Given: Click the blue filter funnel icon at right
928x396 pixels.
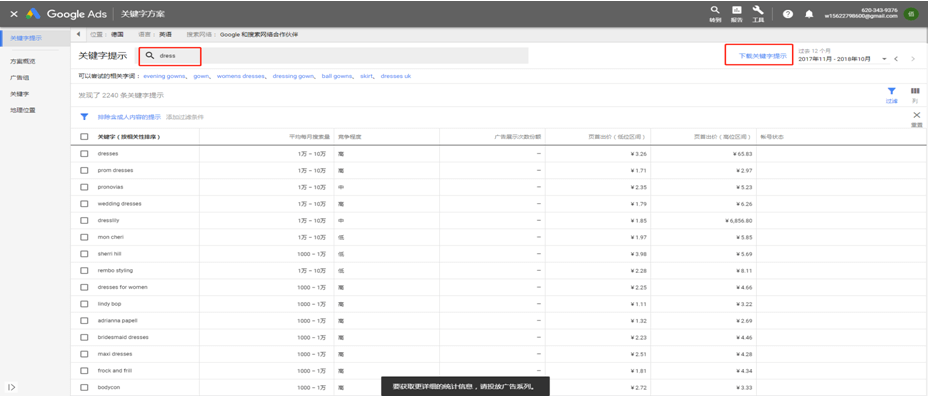Looking at the screenshot, I should [891, 91].
